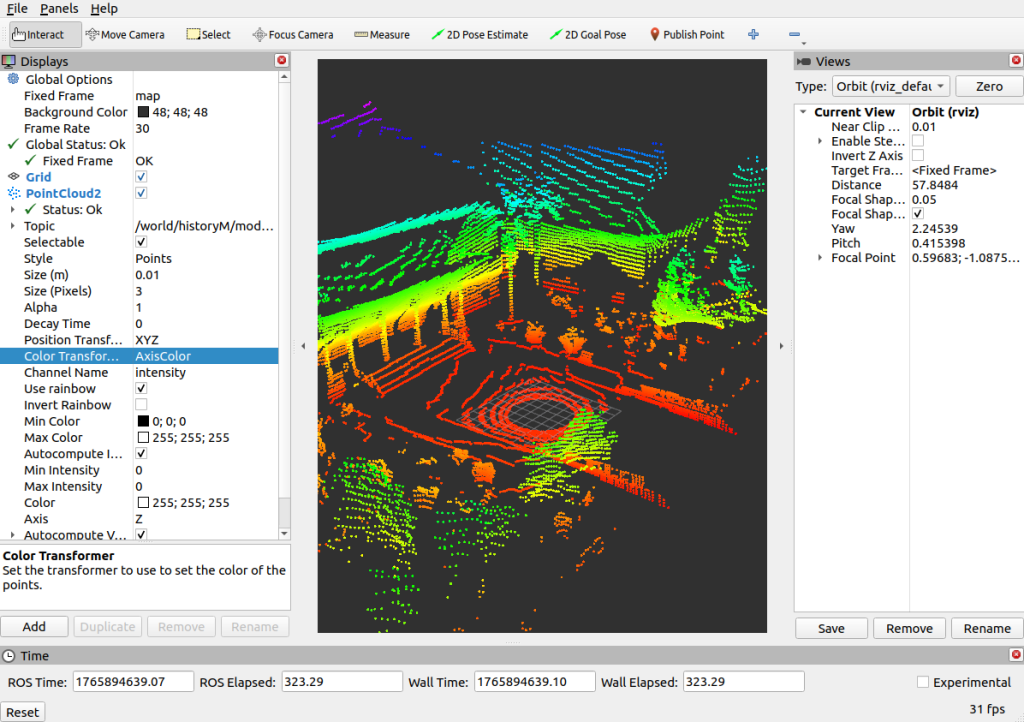Enable the Invert Rainbow checkbox

coord(141,405)
